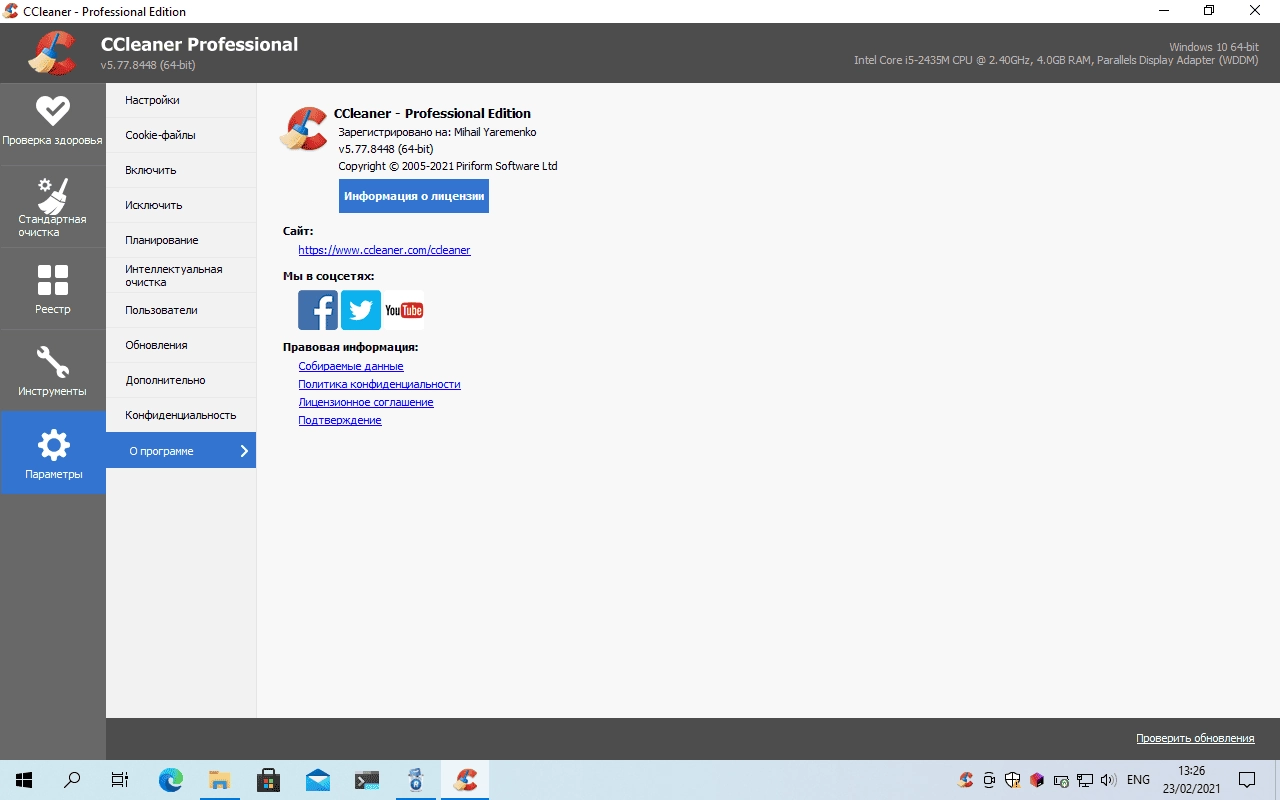The width and height of the screenshot is (1280, 800).
Task: Select the Параметры gear section
Action: point(52,453)
